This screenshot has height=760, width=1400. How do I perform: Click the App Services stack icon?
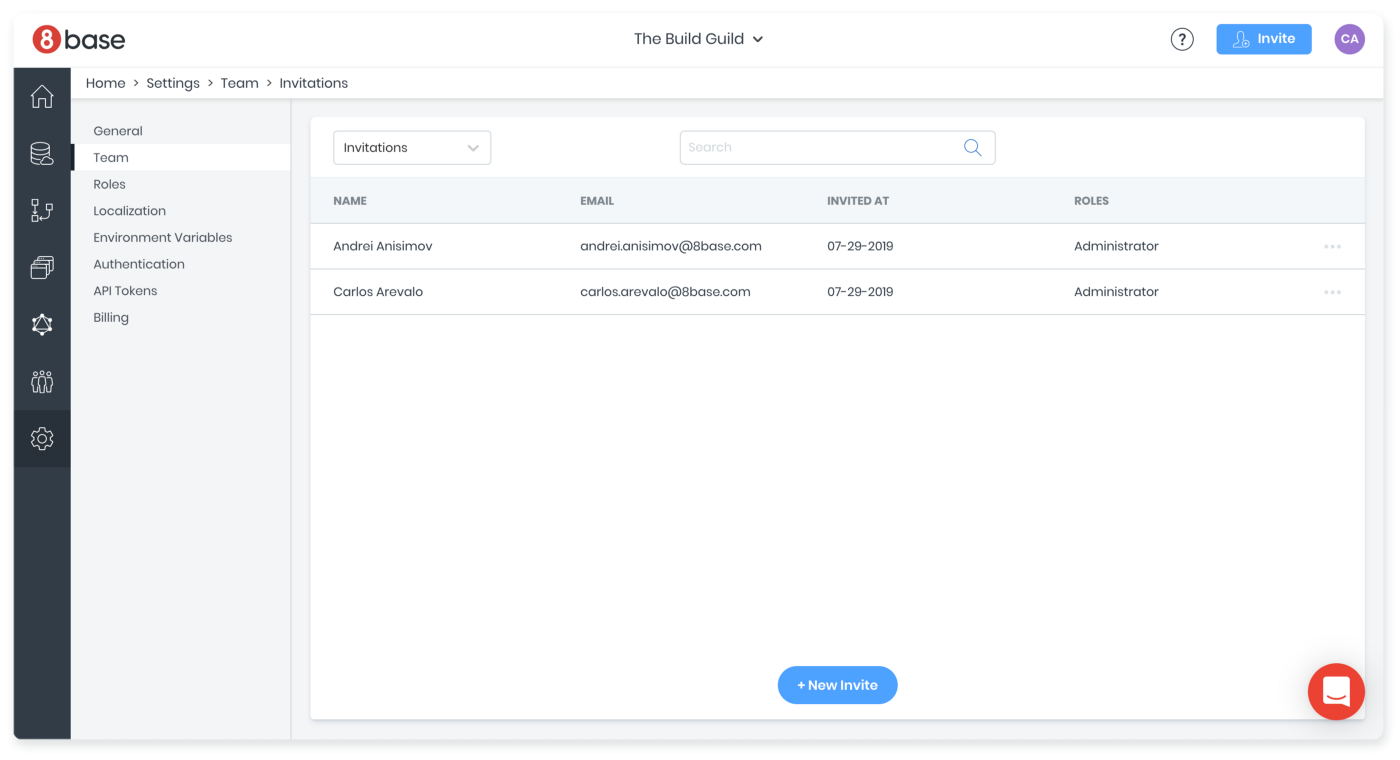click(41, 267)
